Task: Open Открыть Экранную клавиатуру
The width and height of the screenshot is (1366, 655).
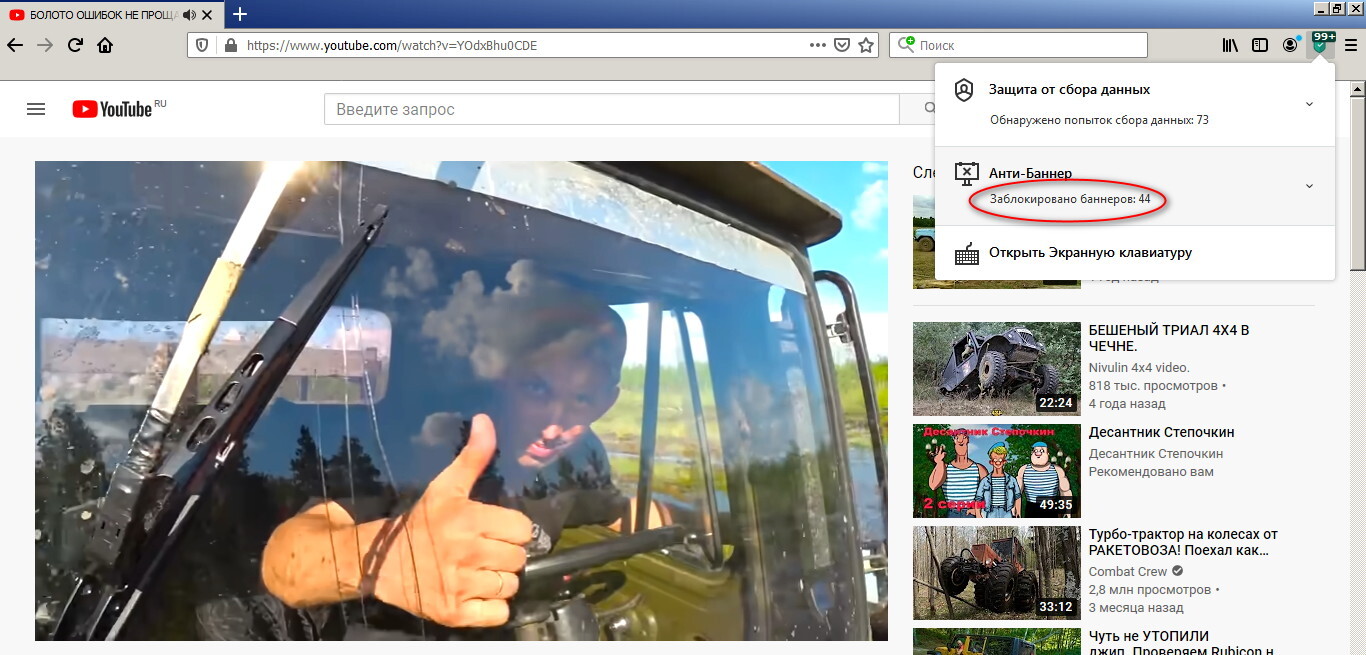Action: (x=1090, y=253)
